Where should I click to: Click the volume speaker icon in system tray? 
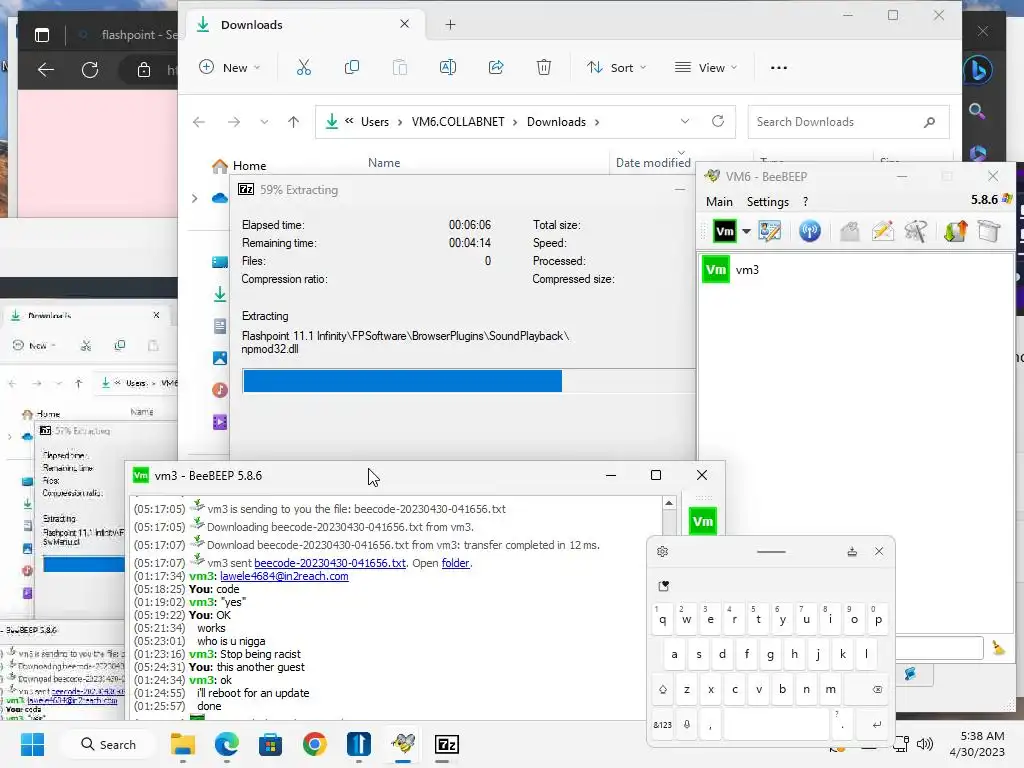(x=925, y=744)
